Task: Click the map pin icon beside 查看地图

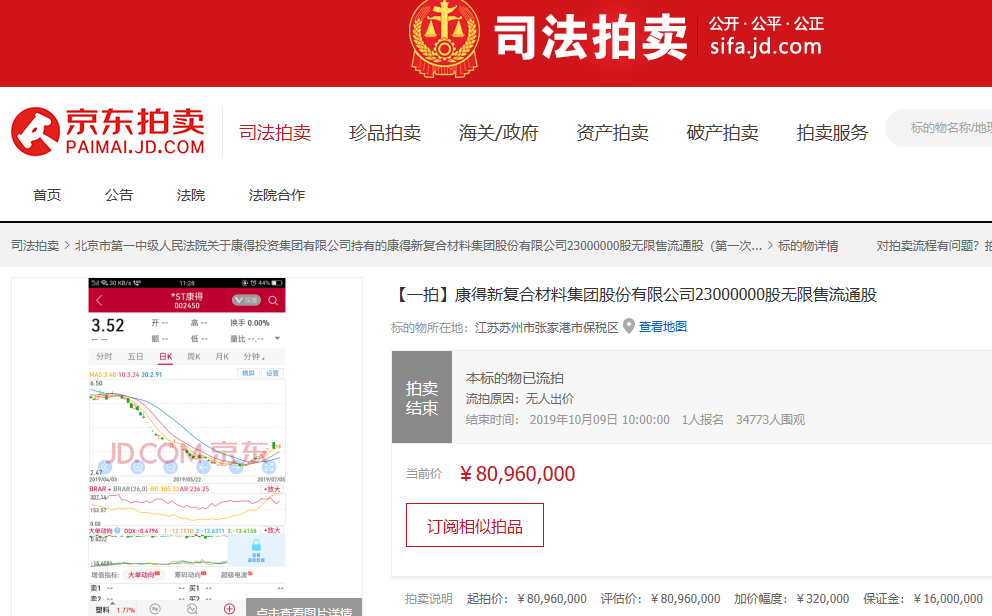Action: pos(629,326)
